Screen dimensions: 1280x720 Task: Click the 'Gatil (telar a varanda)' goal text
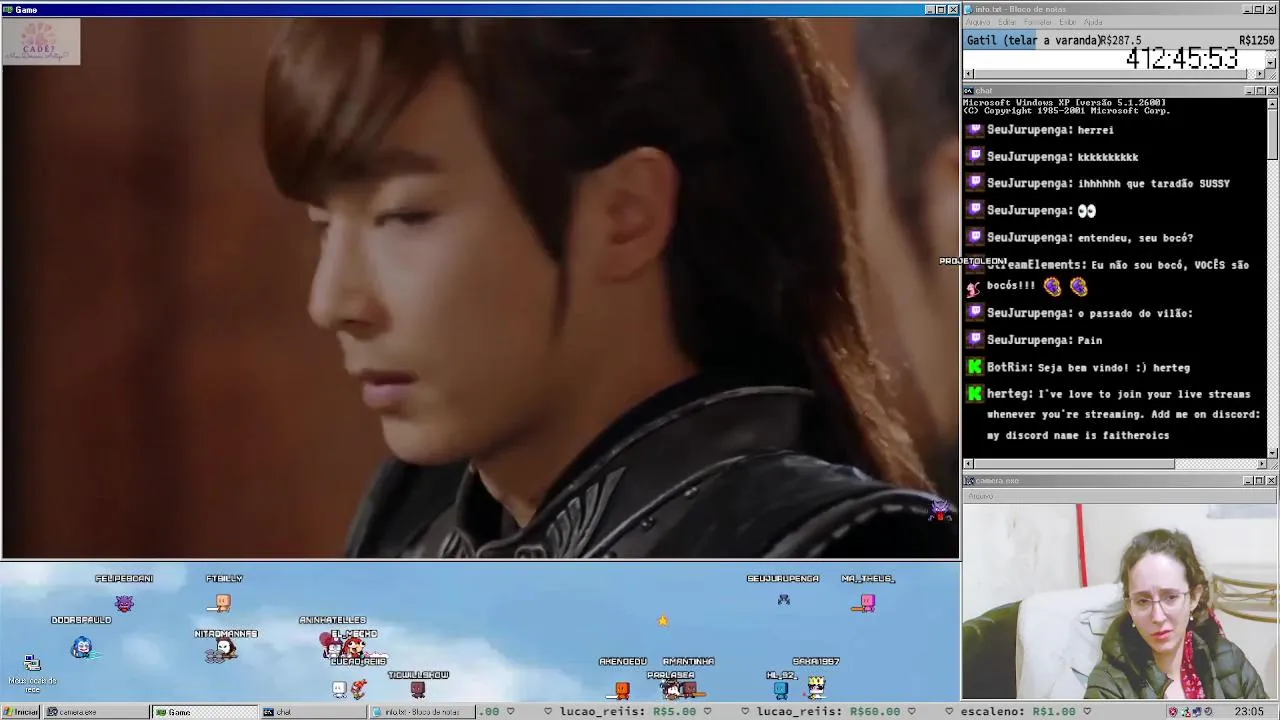pyautogui.click(x=1033, y=41)
